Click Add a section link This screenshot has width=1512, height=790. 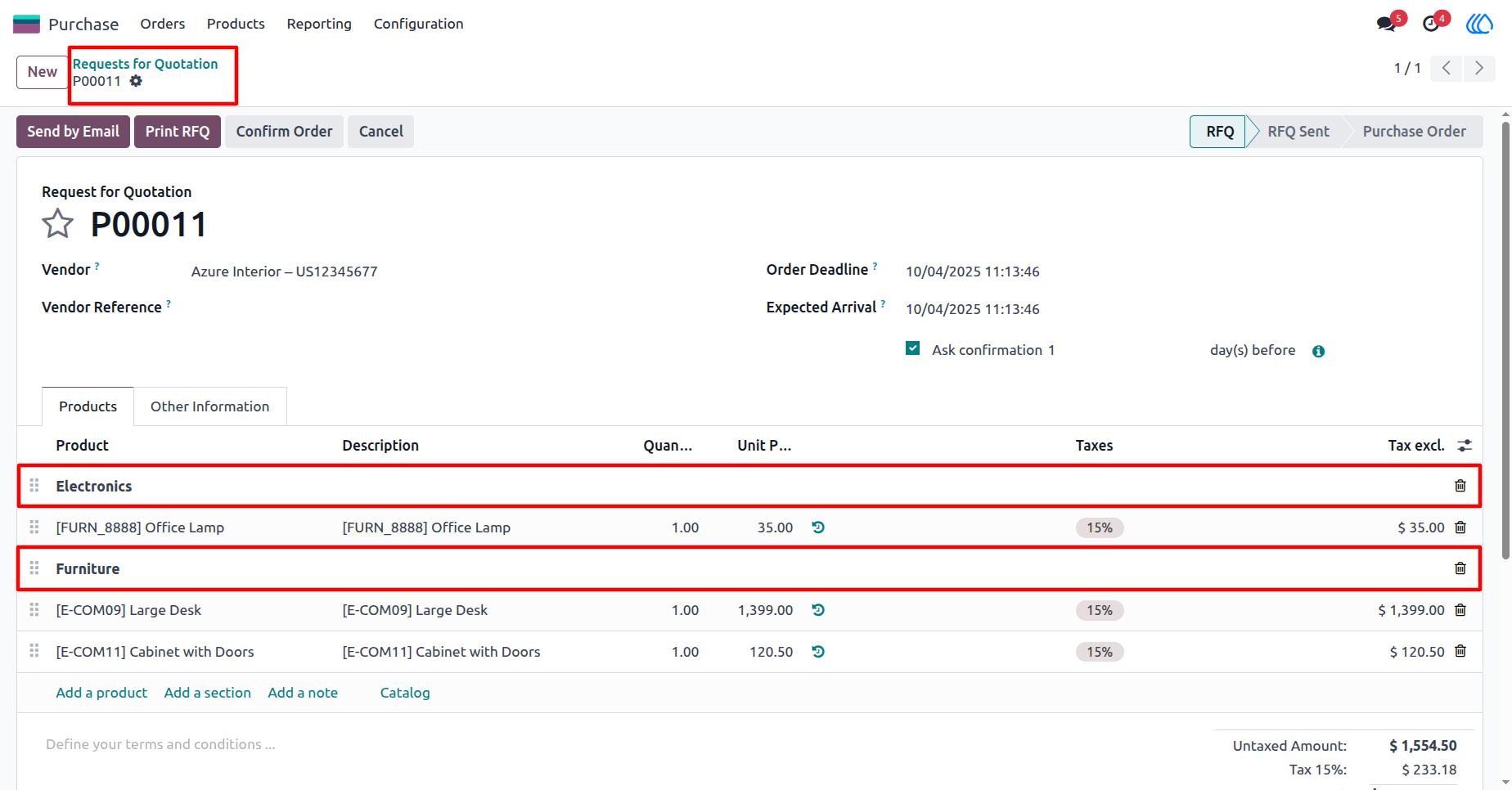pyautogui.click(x=208, y=693)
